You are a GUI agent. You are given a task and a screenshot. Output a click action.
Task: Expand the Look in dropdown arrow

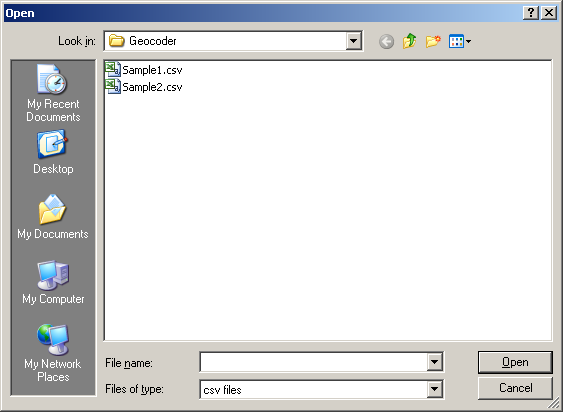[x=353, y=41]
